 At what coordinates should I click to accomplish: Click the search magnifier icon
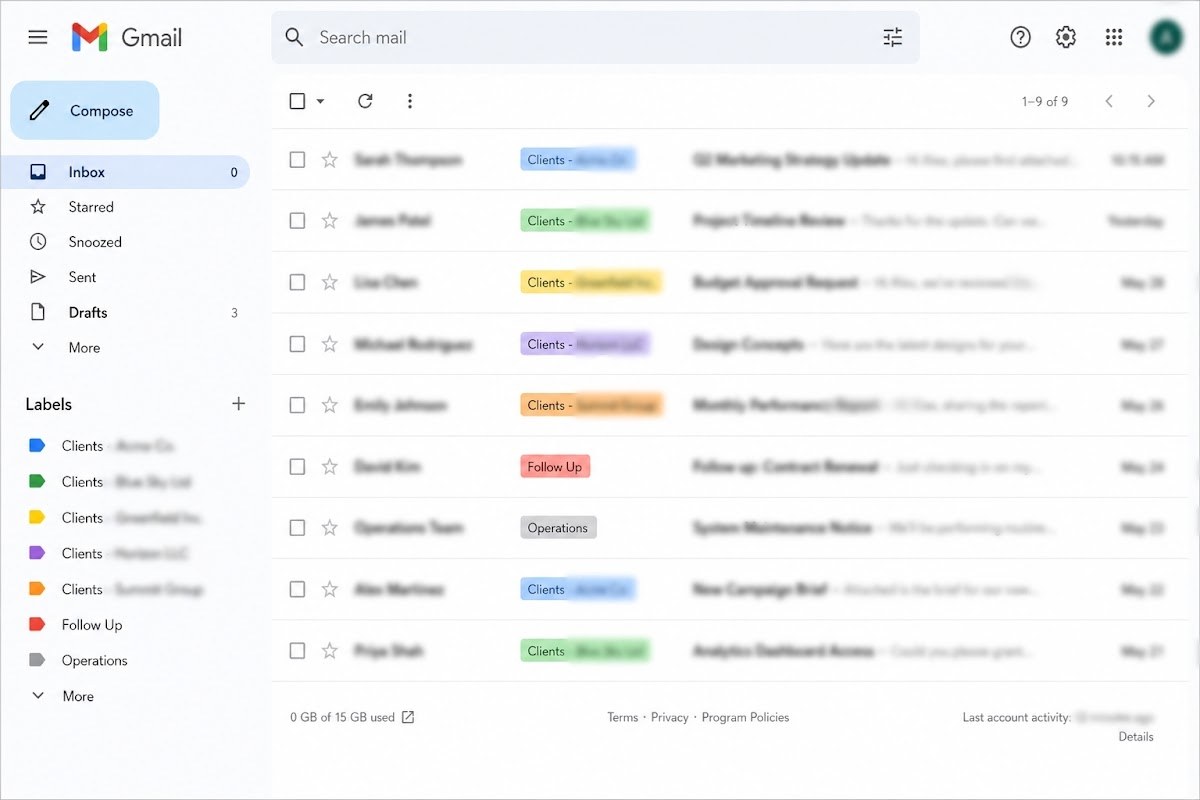pos(294,37)
